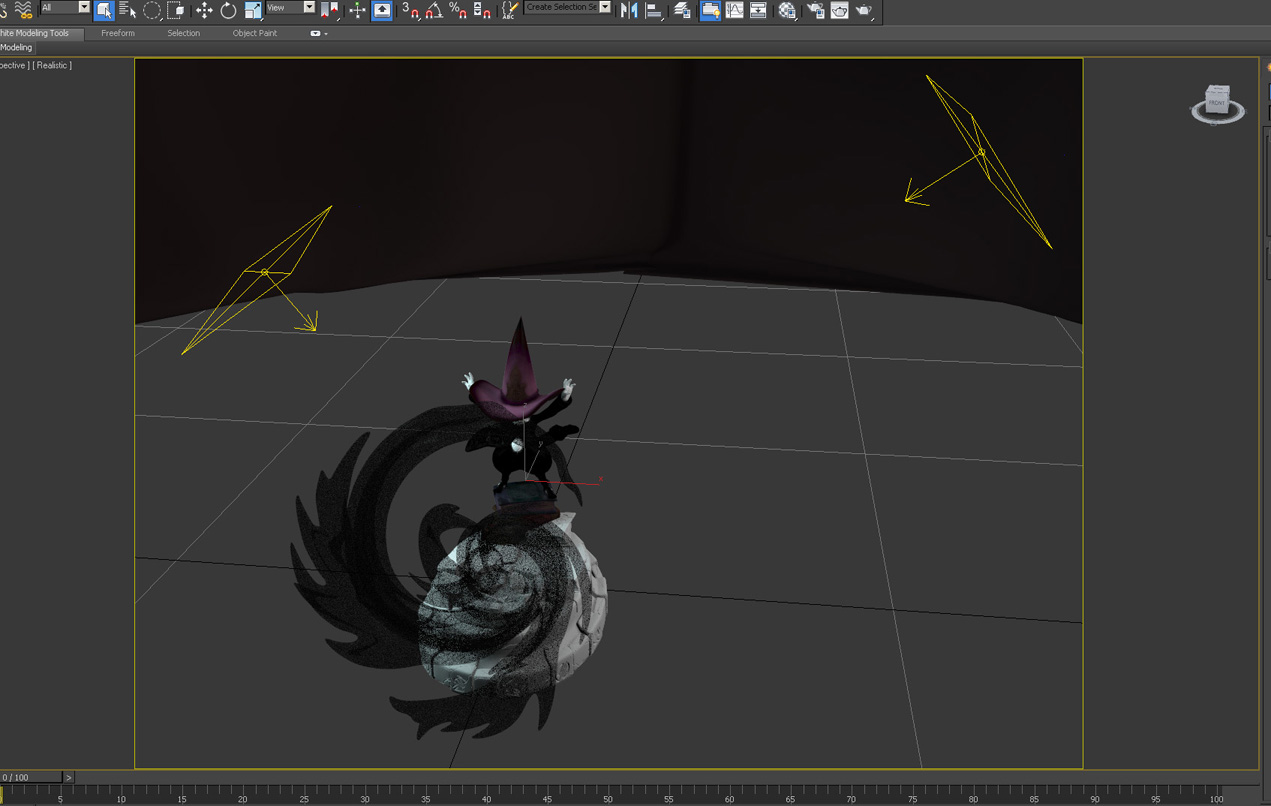
Task: Open the Realistic shading viewport menu
Action: tap(53, 65)
